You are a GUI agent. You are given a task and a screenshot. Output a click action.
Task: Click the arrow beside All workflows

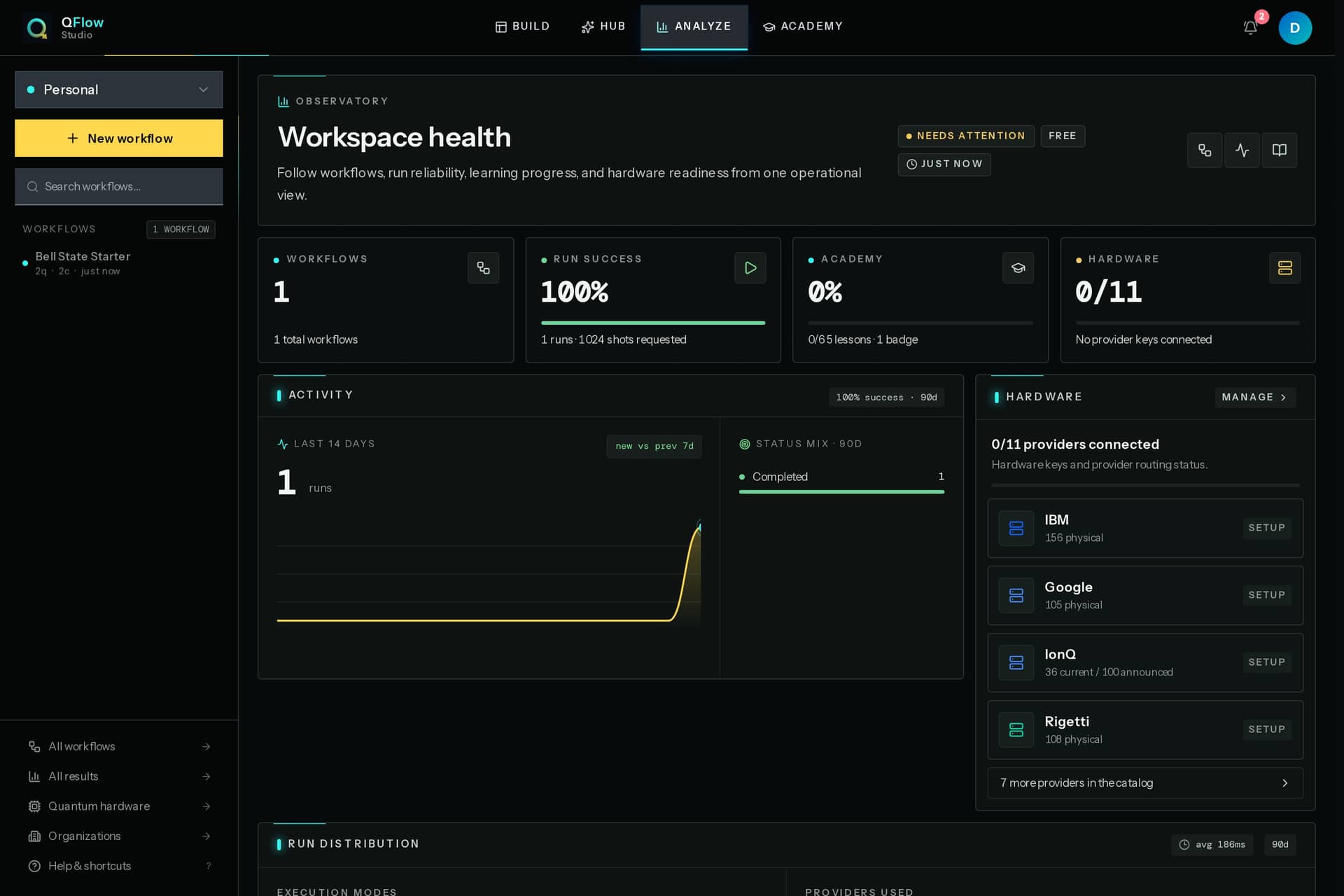[x=206, y=746]
